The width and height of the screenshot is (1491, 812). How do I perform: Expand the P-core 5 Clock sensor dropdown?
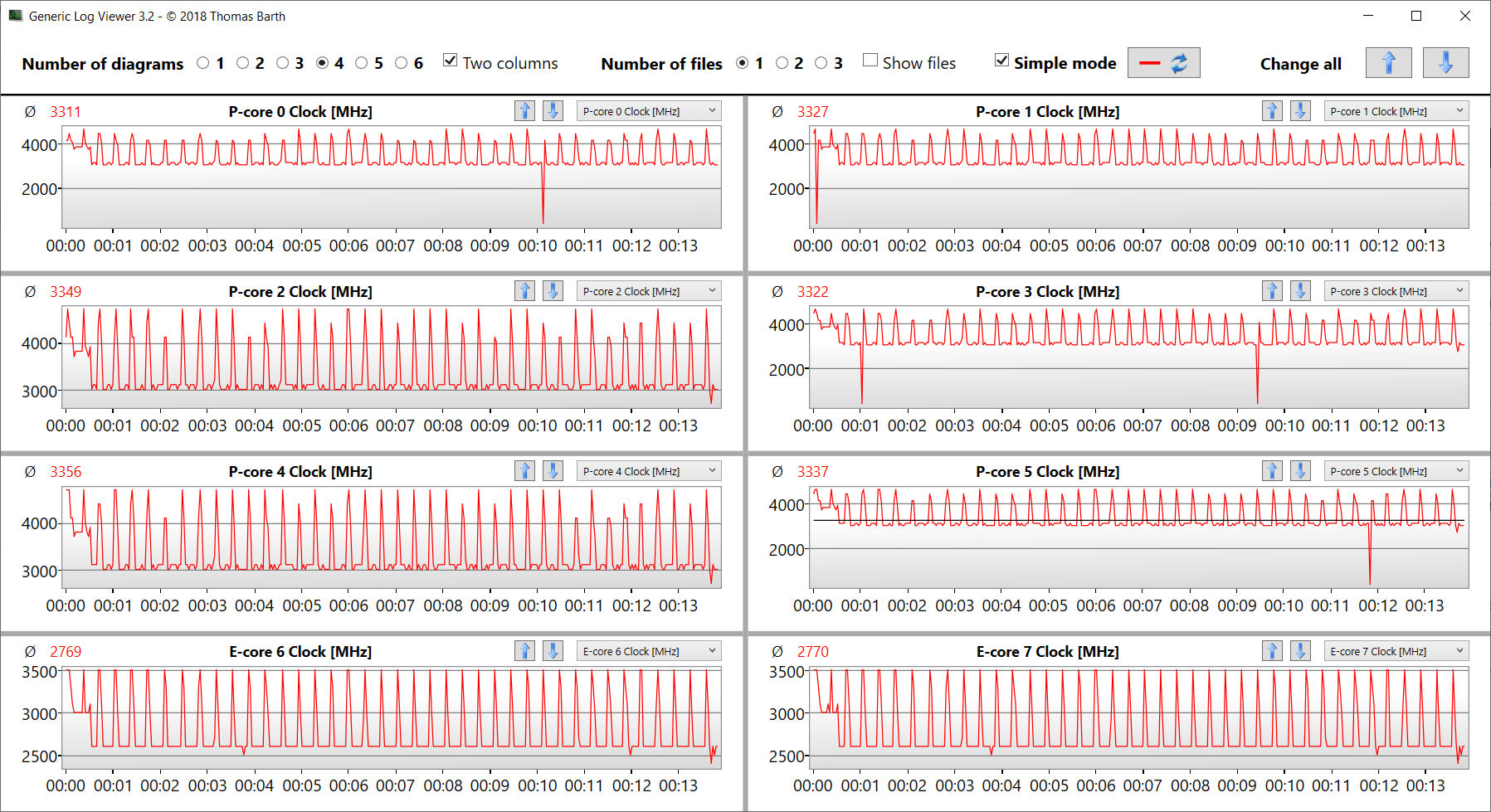point(1396,471)
